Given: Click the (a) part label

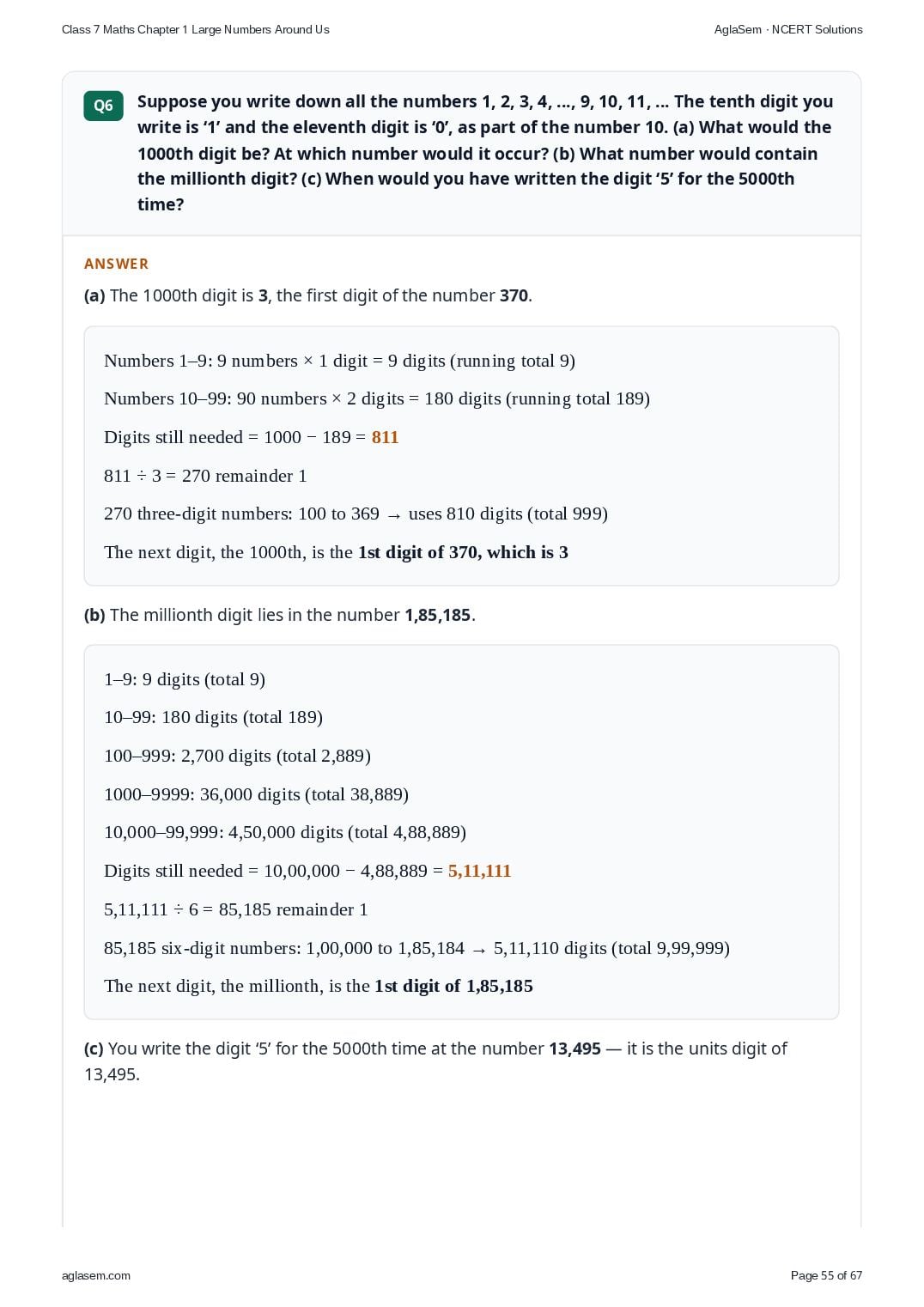Looking at the screenshot, I should [x=94, y=295].
